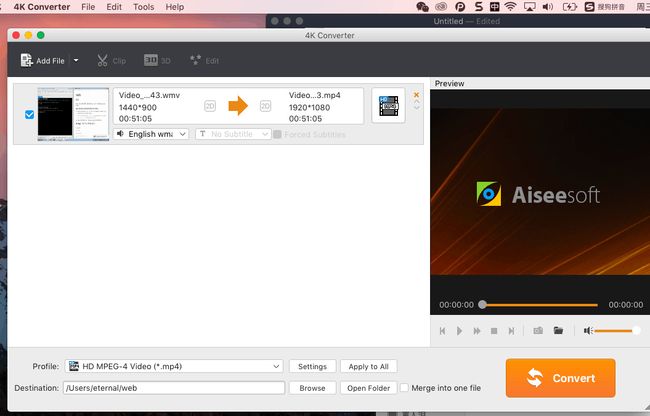This screenshot has height=416, width=650.
Task: Open the Profile HD MPEG-4 Video dropdown
Action: (174, 366)
